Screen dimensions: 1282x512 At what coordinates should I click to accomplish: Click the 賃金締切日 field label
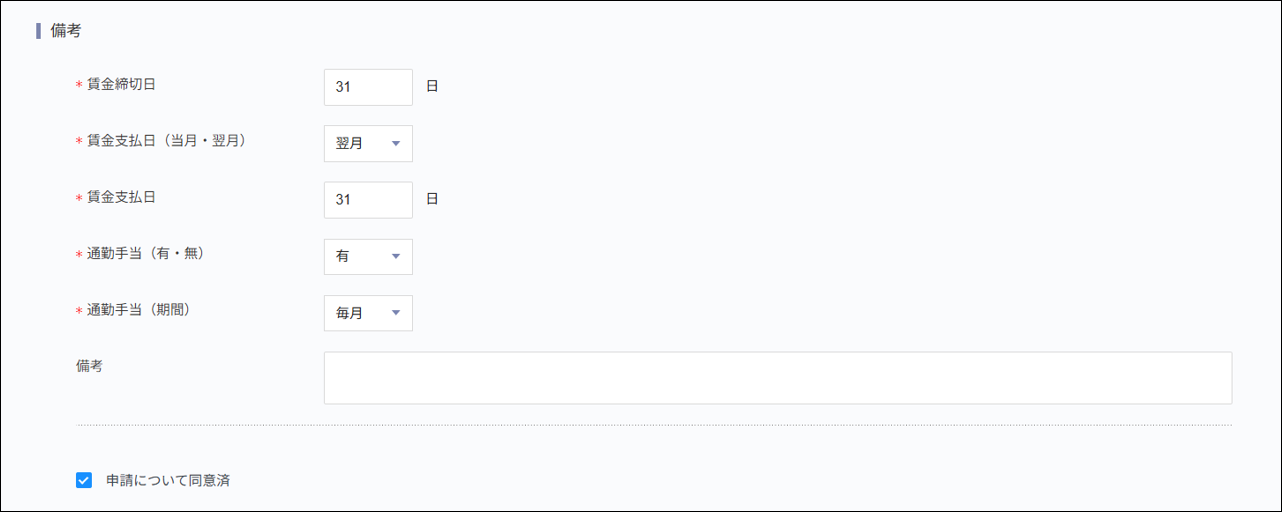point(121,84)
